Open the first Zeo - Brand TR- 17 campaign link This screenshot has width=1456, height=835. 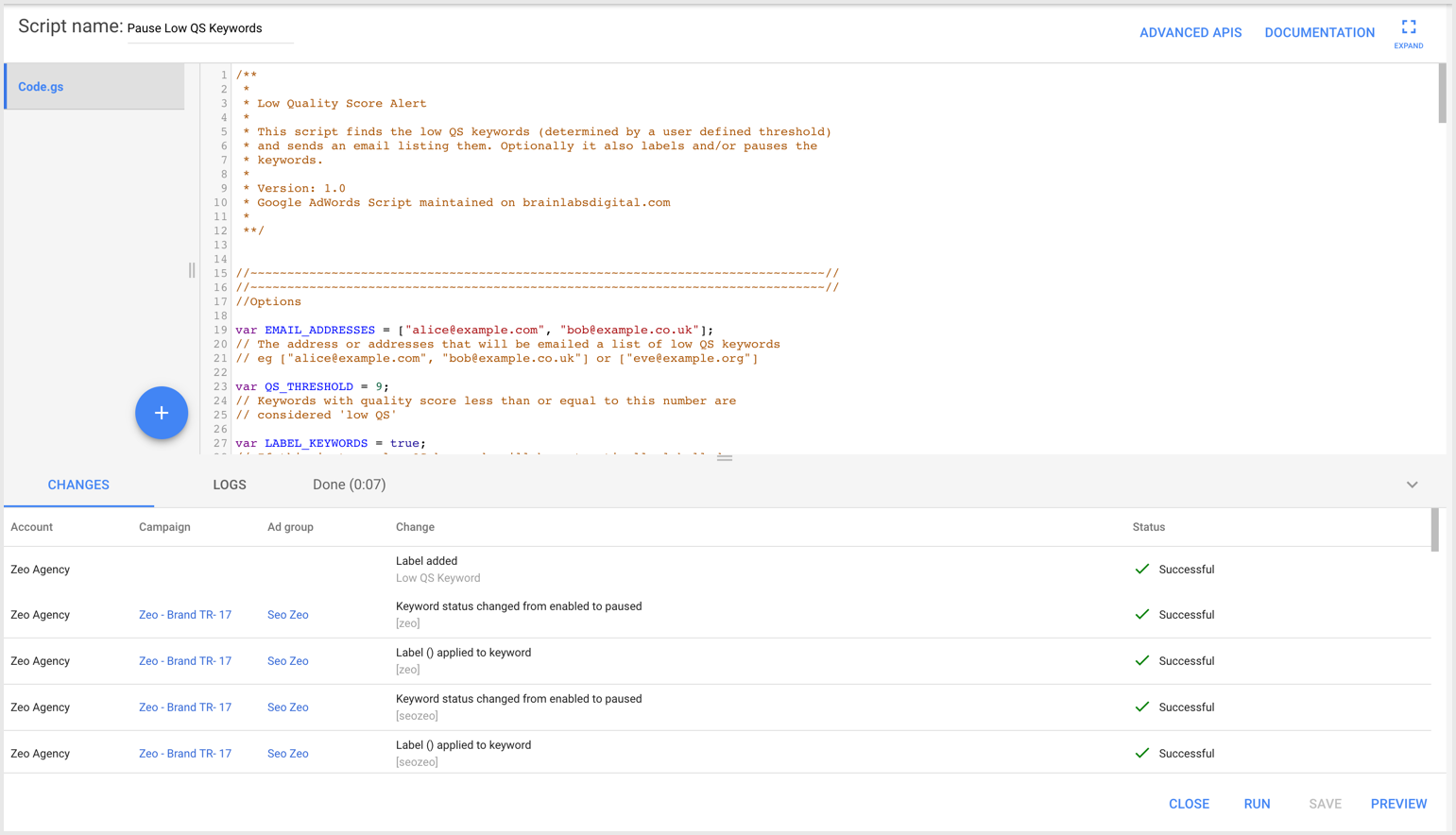(x=185, y=615)
